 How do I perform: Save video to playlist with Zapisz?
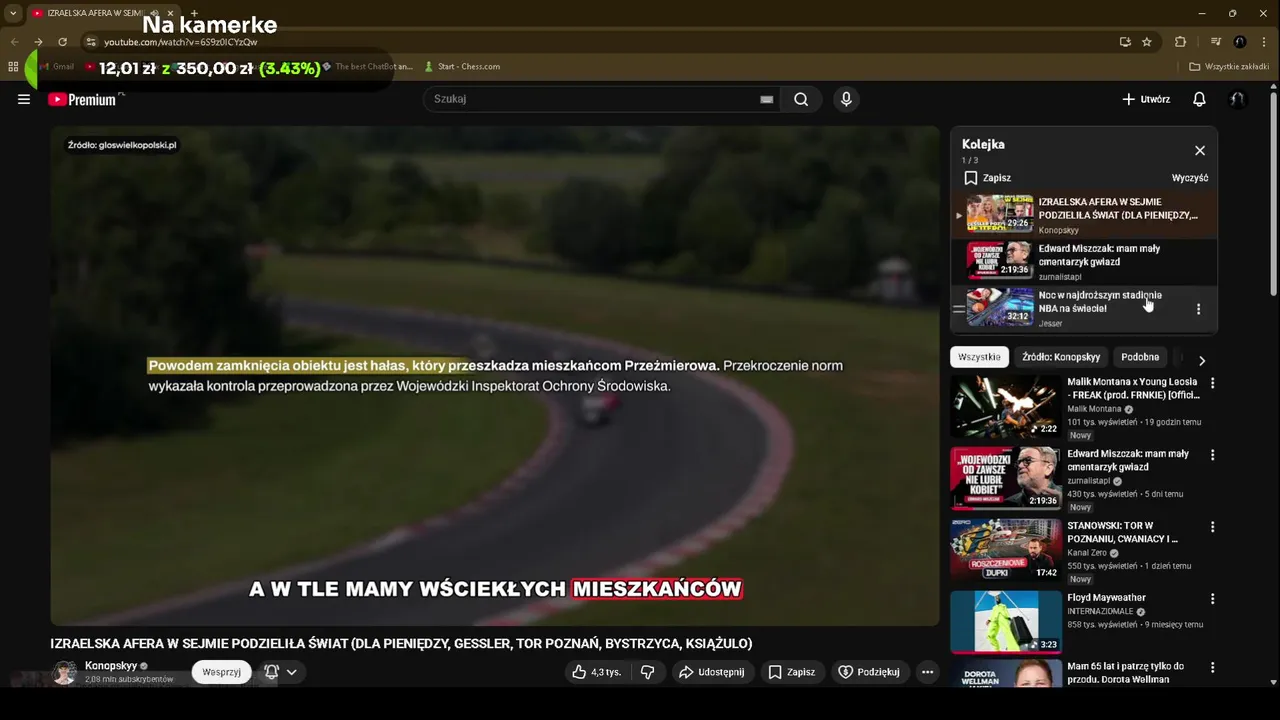[791, 672]
